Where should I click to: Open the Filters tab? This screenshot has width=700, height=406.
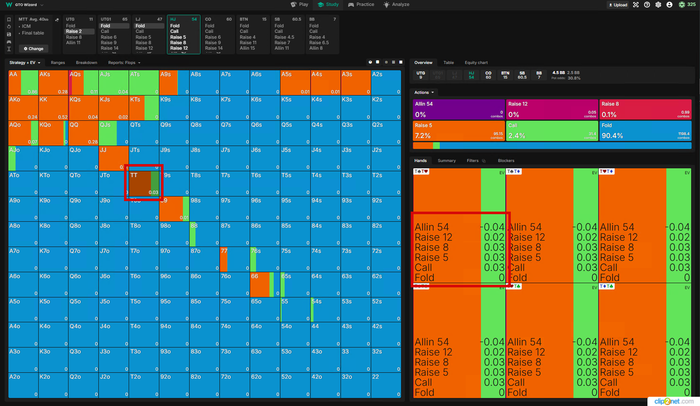(x=472, y=160)
